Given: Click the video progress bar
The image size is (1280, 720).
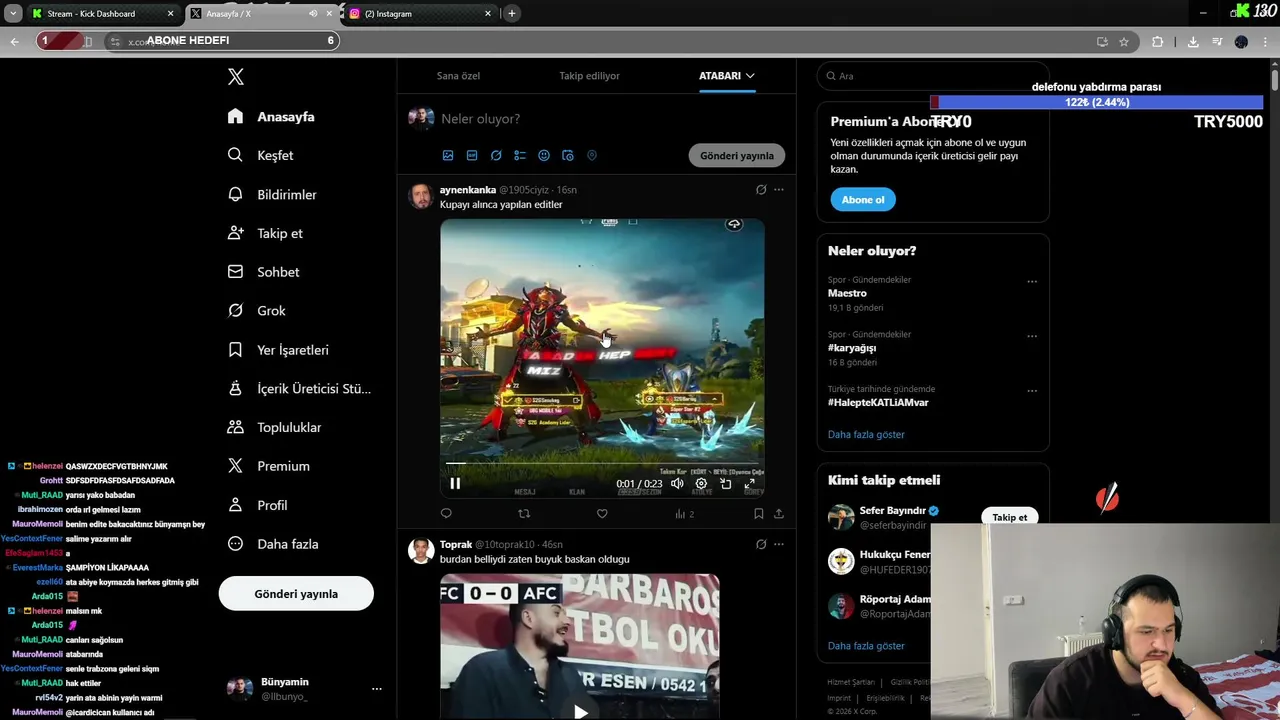Looking at the screenshot, I should [602, 464].
